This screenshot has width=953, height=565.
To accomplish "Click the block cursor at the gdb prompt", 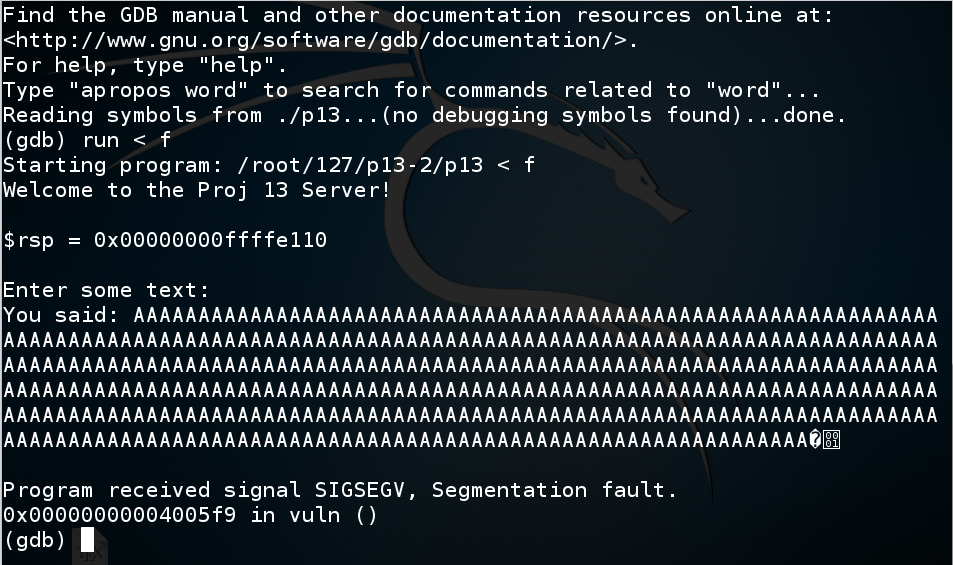I will pyautogui.click(x=87, y=540).
